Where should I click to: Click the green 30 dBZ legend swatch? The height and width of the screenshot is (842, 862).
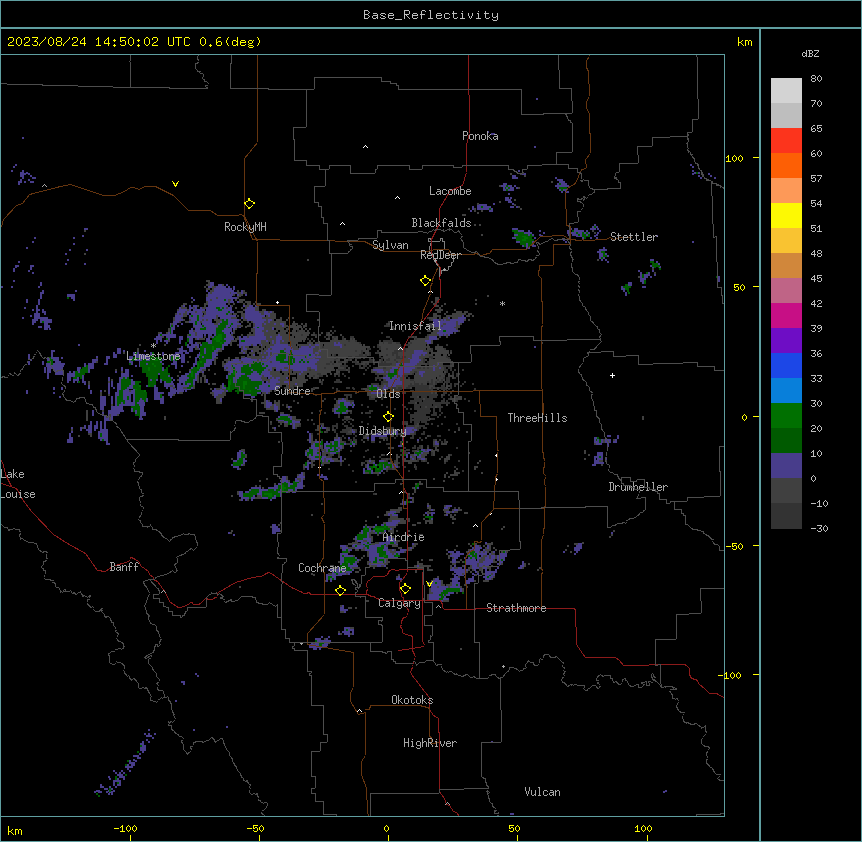pos(786,416)
